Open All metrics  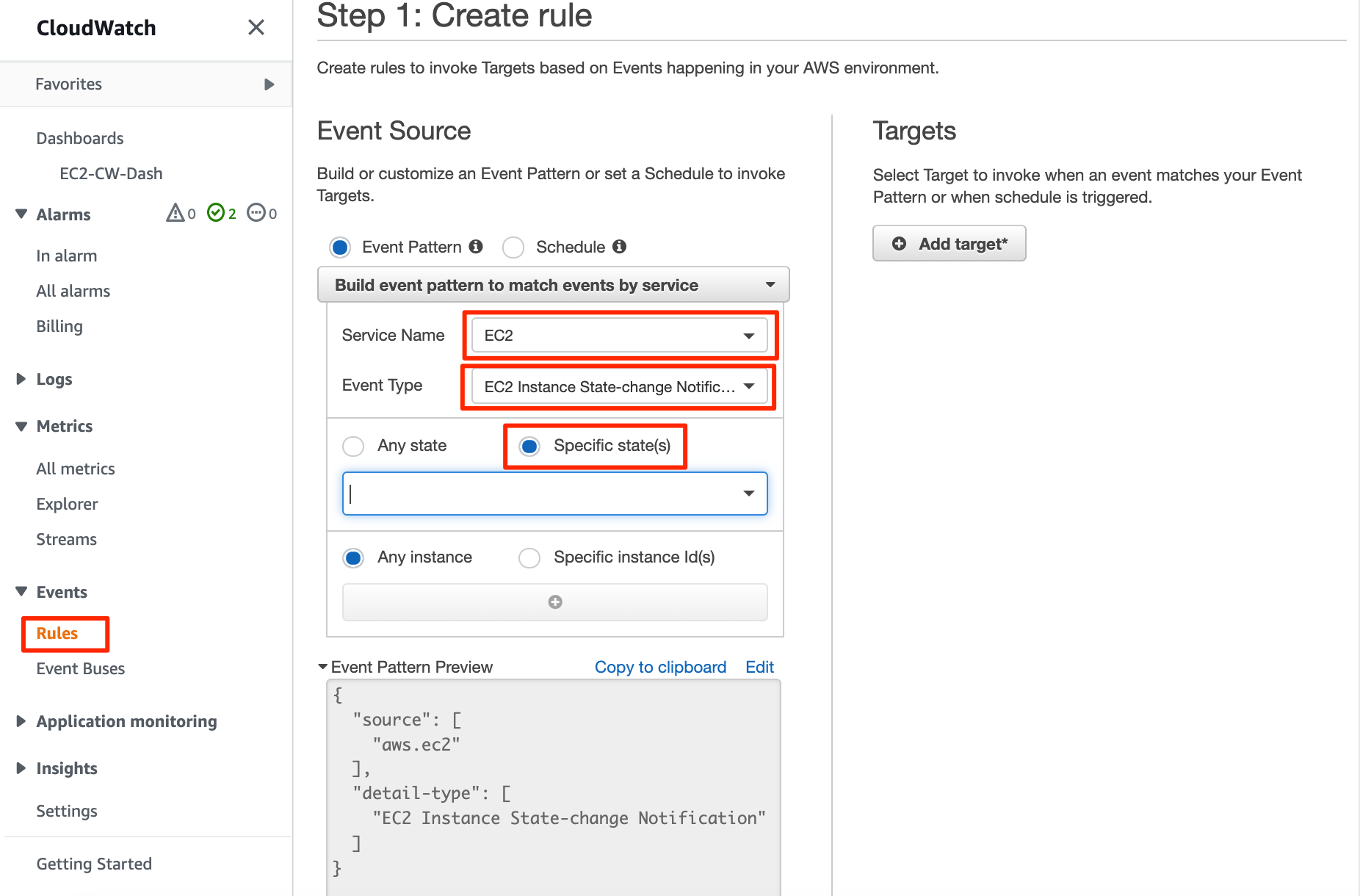76,469
